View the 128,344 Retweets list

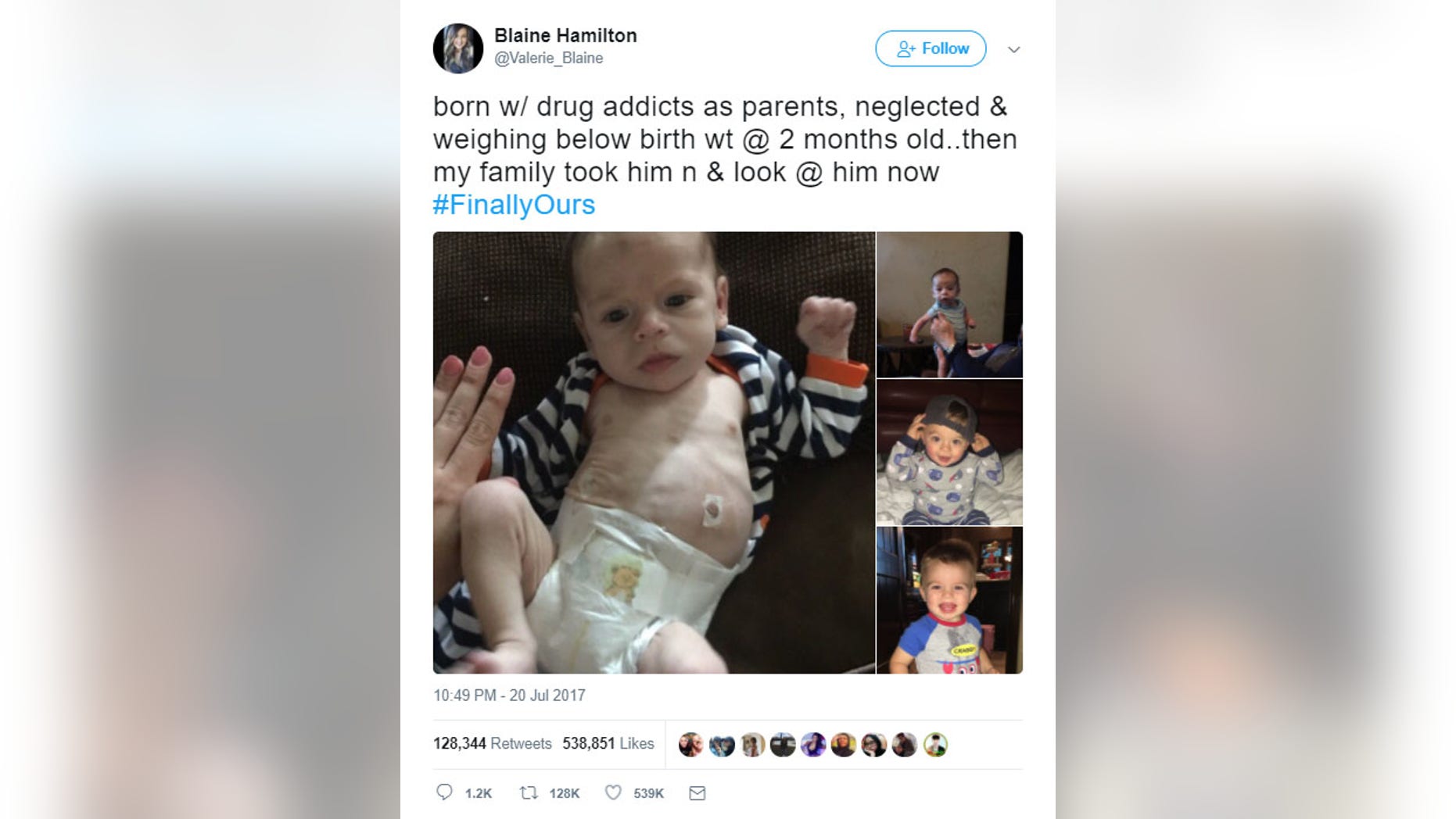point(493,743)
